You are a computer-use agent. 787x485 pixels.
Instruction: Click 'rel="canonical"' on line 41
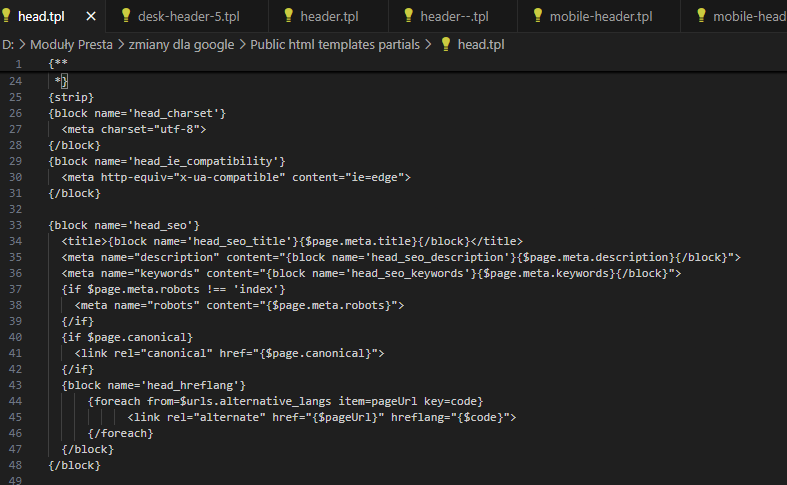click(x=163, y=353)
